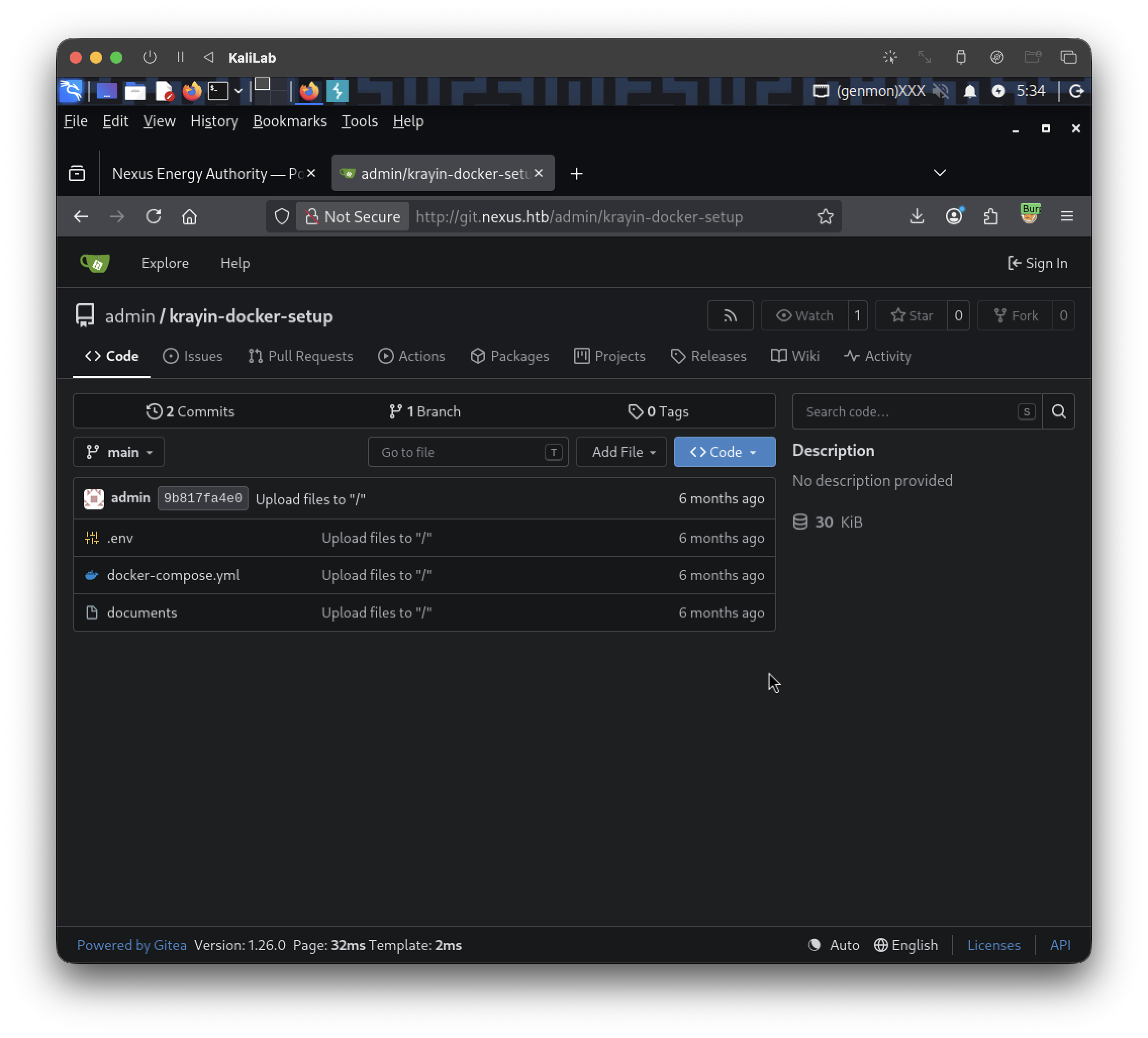The image size is (1148, 1038).
Task: Click the Watch button
Action: pos(804,315)
